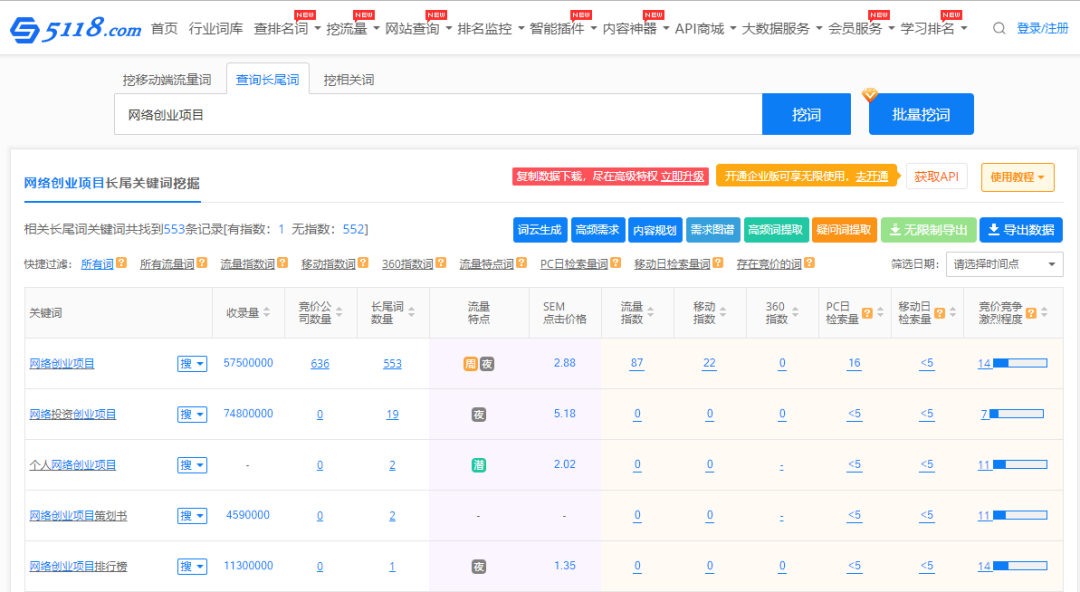This screenshot has width=1080, height=592.
Task: Click help icon beside 流量指数词 filter
Action: pyautogui.click(x=282, y=264)
